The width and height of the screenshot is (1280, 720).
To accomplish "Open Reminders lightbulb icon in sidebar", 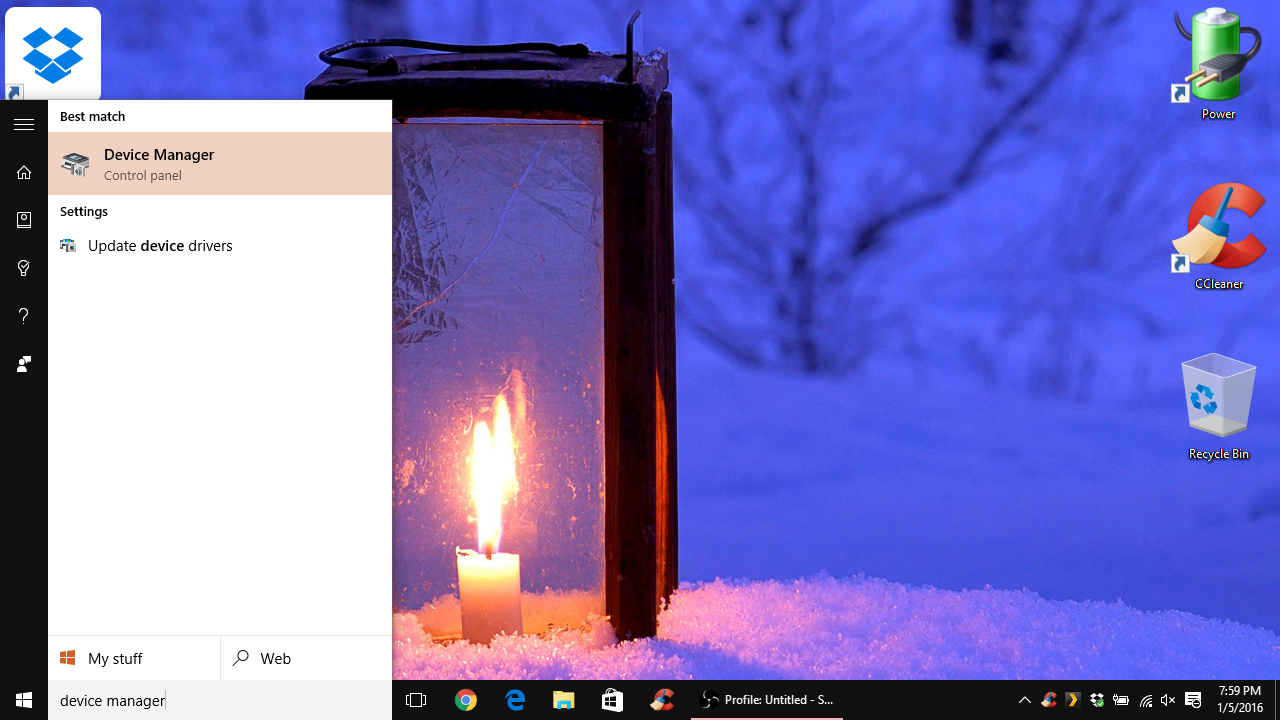I will pos(24,268).
